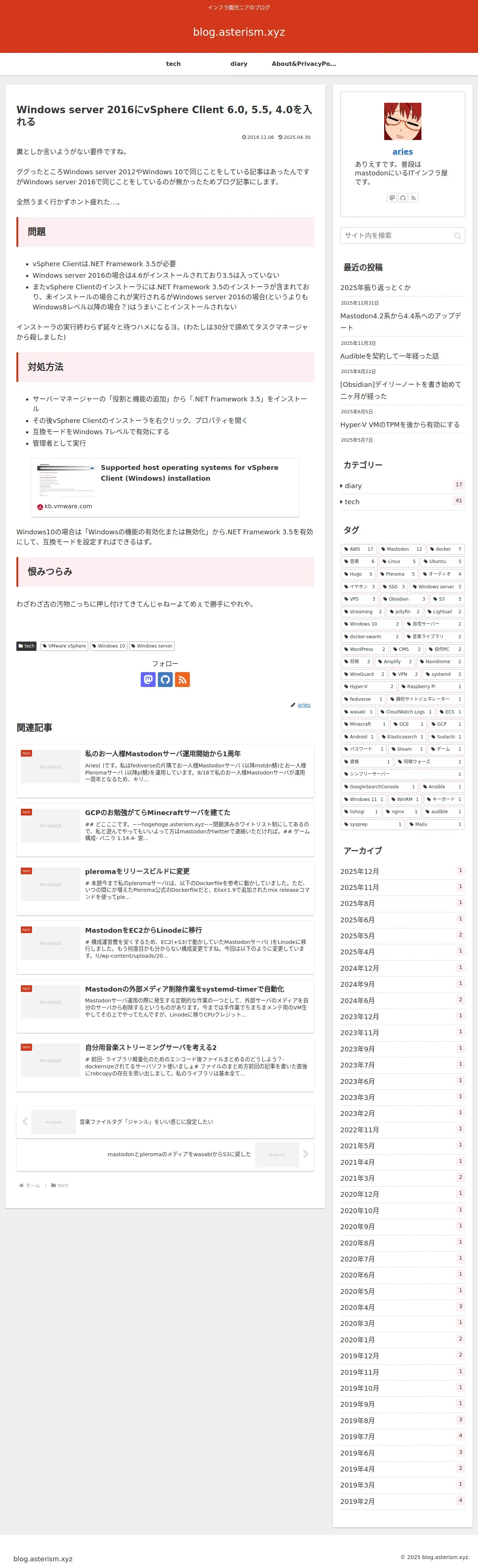Click the ホーム breadcrumb link
Image resolution: width=478 pixels, height=1568 pixels.
point(33,1186)
